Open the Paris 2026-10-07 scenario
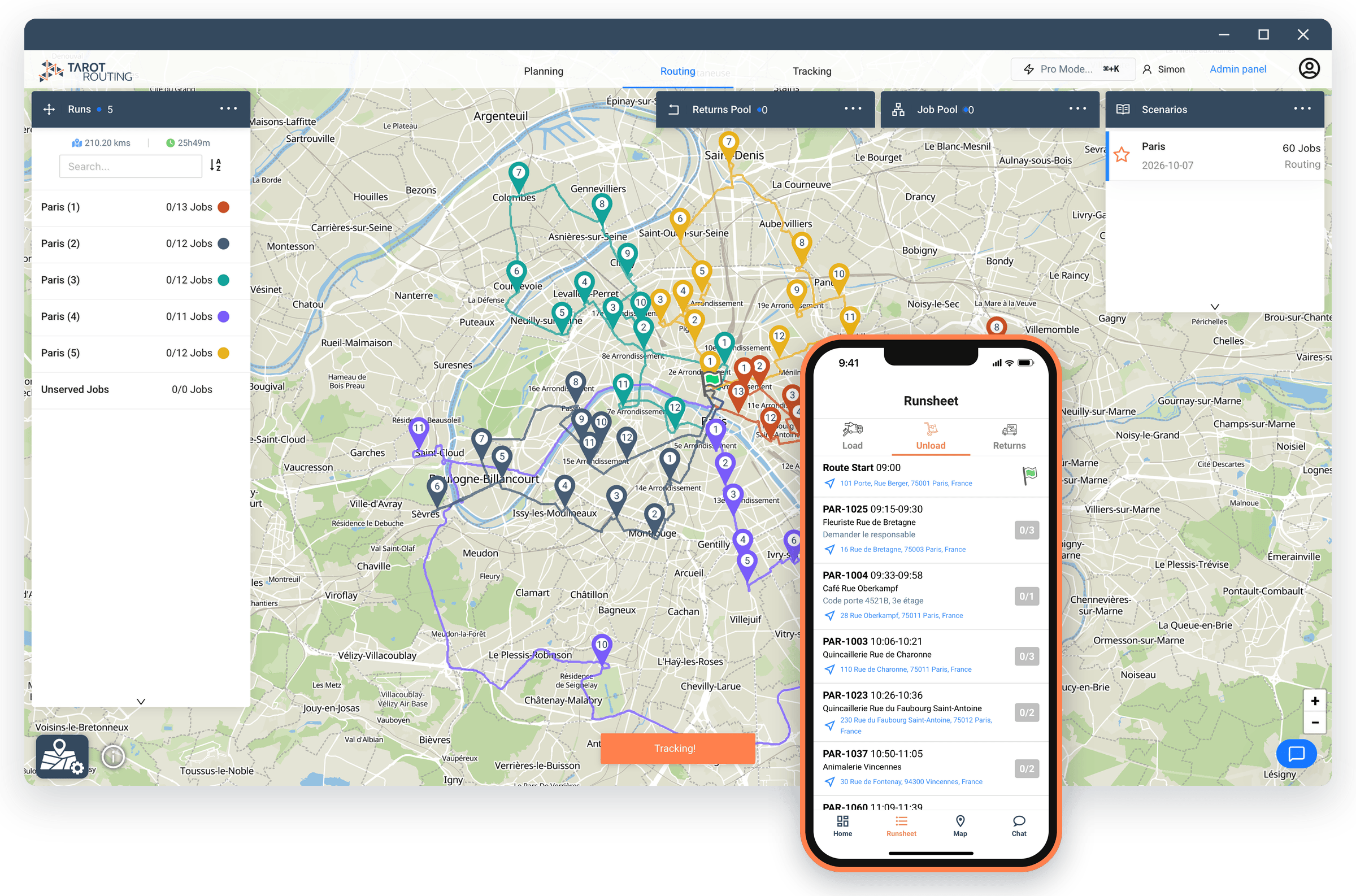1356x896 pixels. (1215, 155)
